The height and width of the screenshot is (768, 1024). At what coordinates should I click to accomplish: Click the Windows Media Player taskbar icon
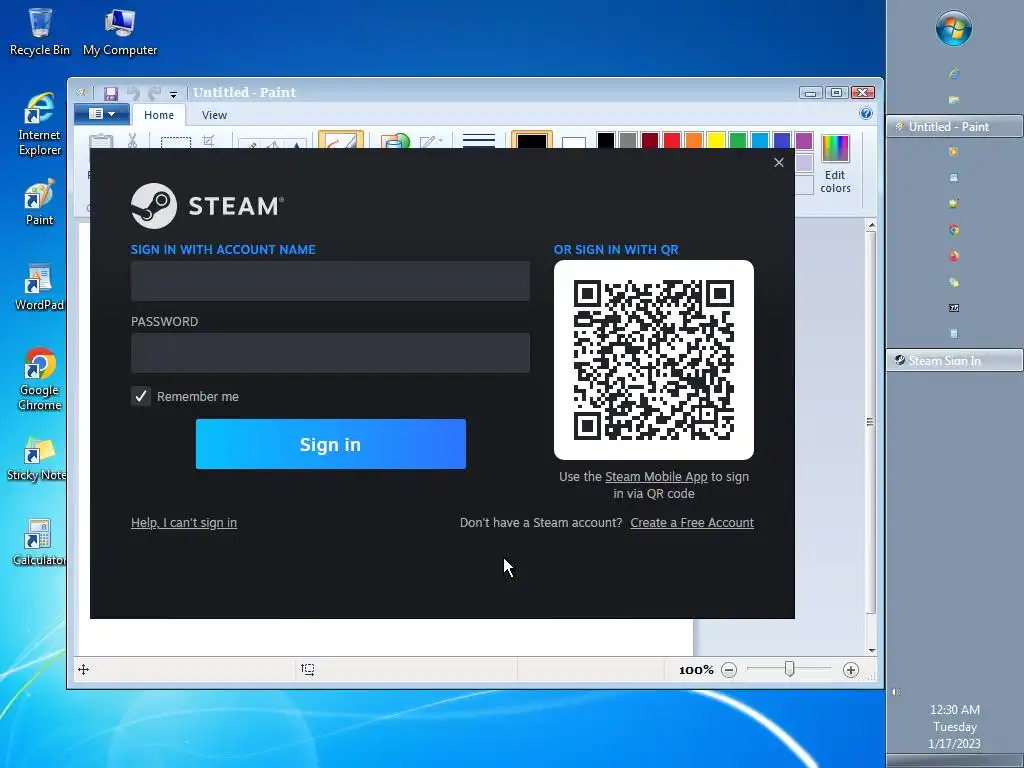pos(954,152)
